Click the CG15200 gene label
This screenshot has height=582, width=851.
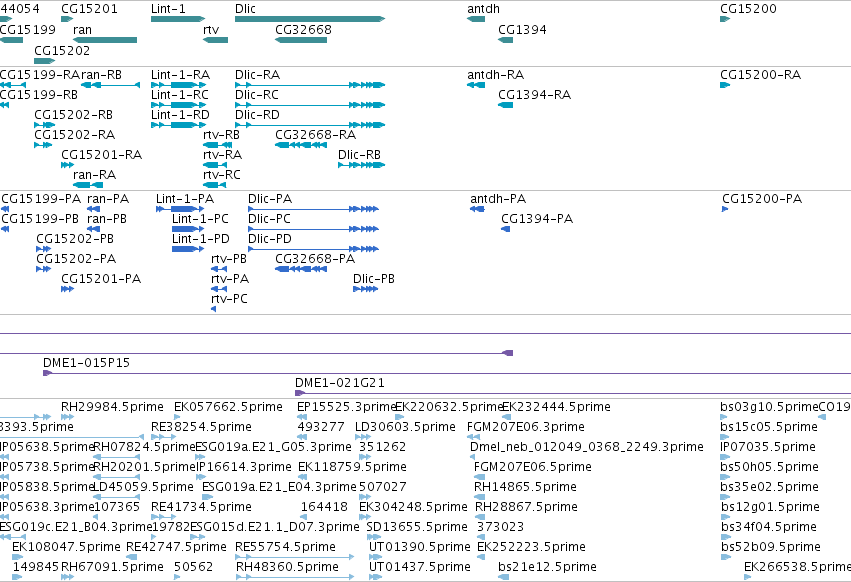click(748, 9)
